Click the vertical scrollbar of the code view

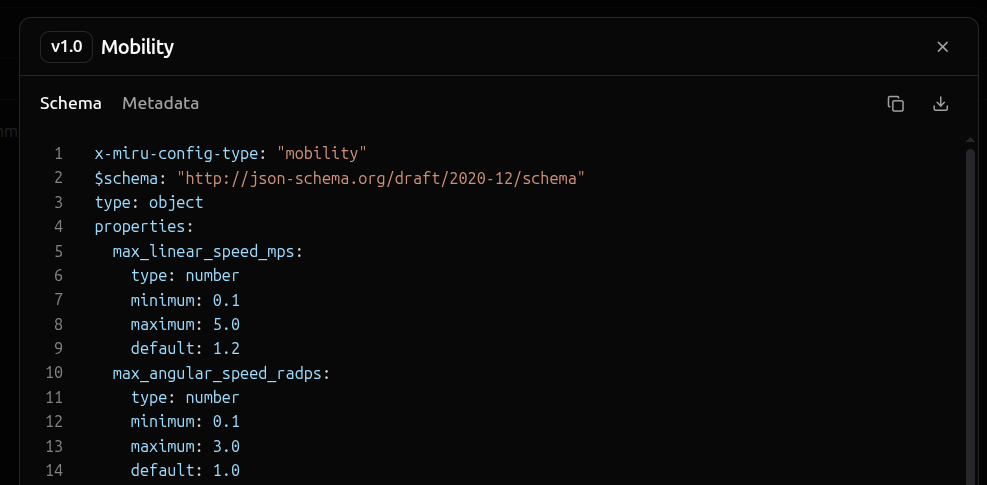coord(969,300)
